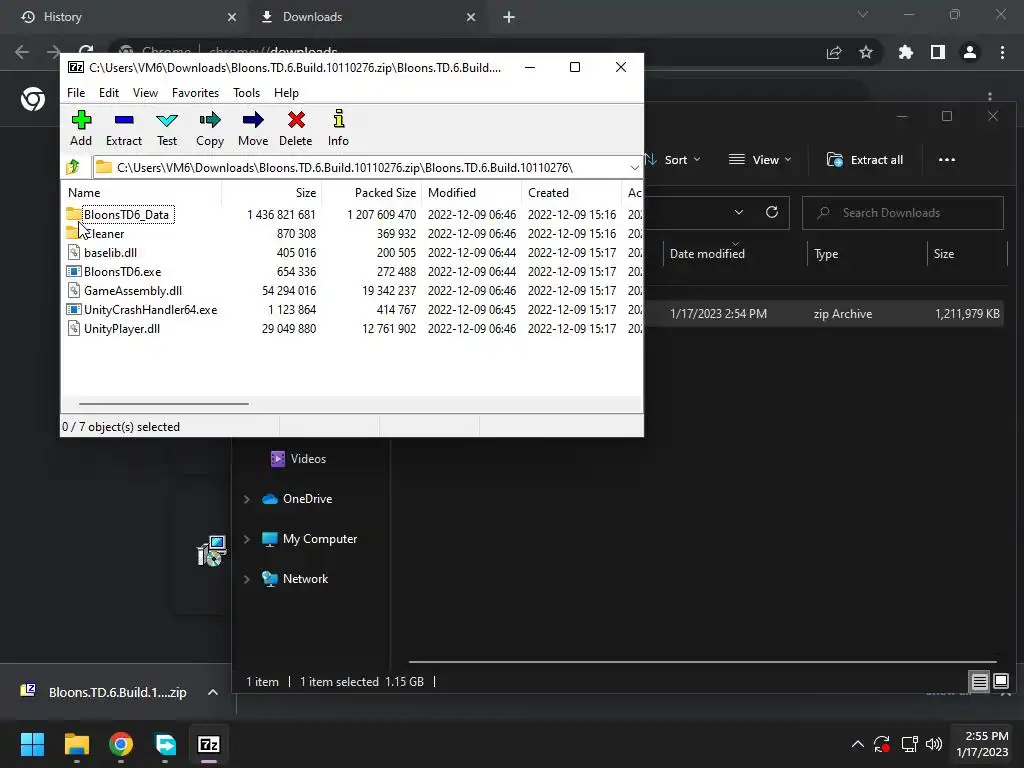This screenshot has height=768, width=1024.
Task: Open the Help menu in 7-Zip
Action: (286, 93)
